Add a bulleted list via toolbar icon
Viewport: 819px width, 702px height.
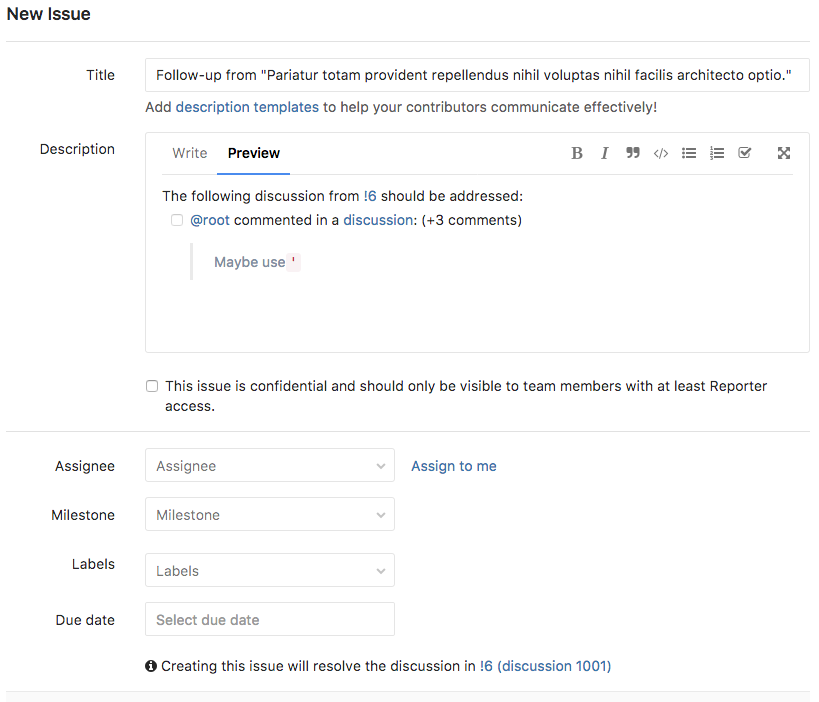click(688, 153)
